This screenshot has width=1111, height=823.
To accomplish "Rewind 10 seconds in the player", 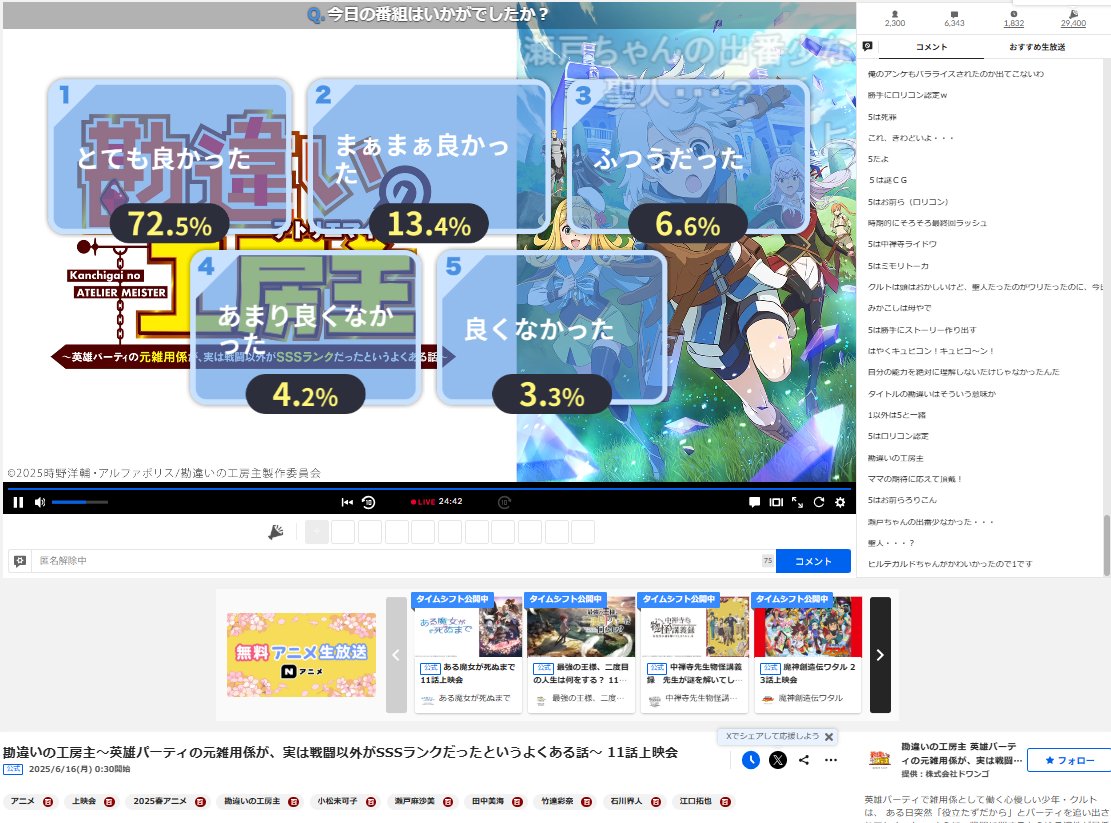I will (368, 502).
